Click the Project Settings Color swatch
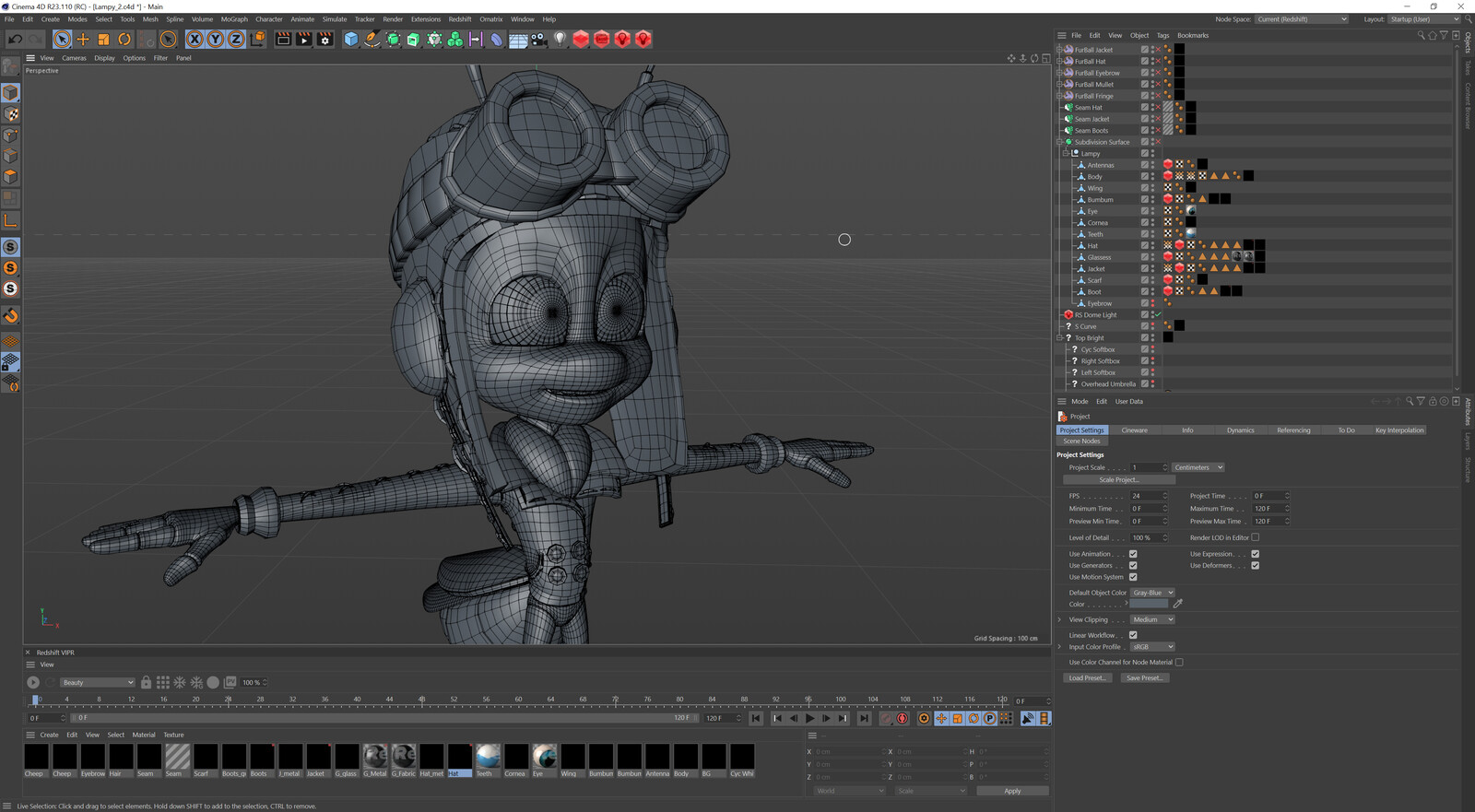1475x812 pixels. pos(1149,604)
